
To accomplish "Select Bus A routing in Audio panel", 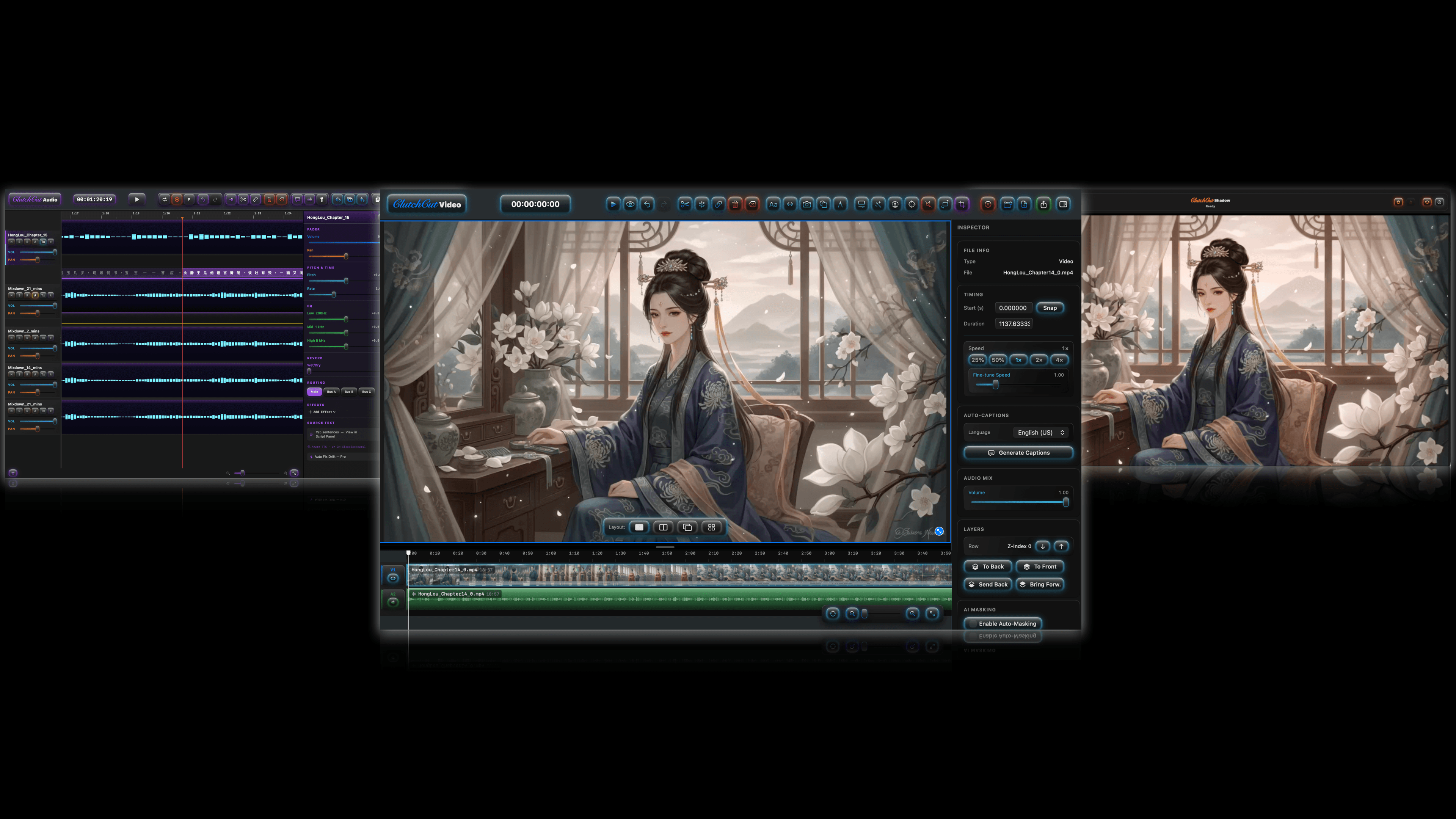I will click(x=331, y=392).
